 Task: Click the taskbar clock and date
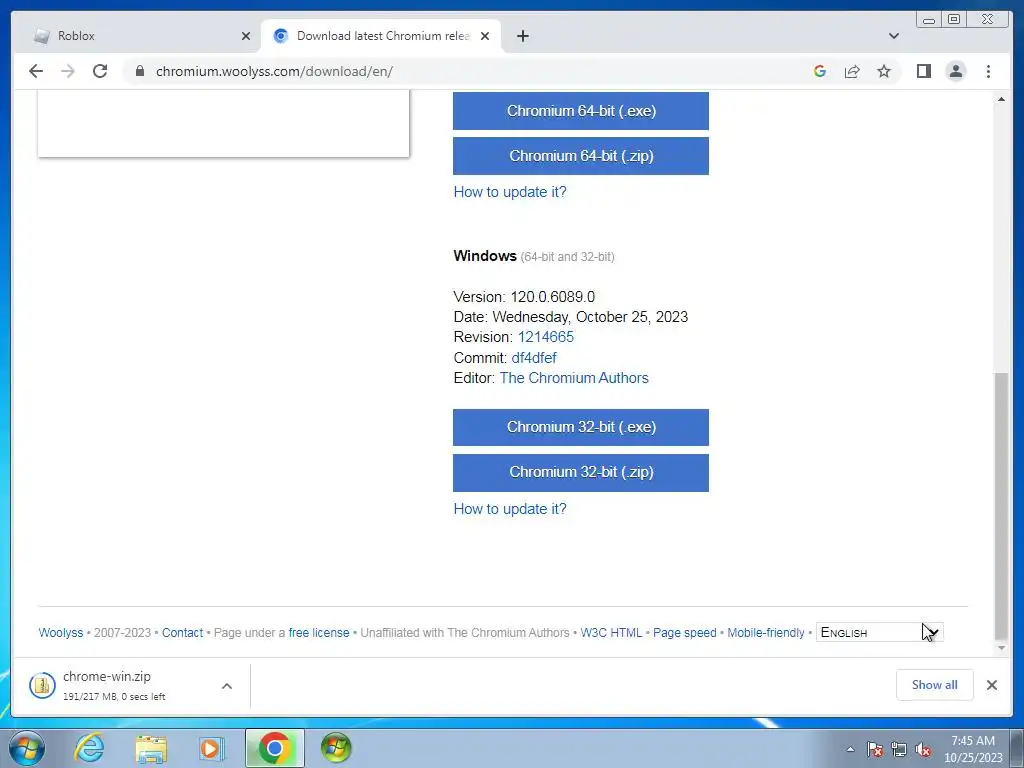973,749
